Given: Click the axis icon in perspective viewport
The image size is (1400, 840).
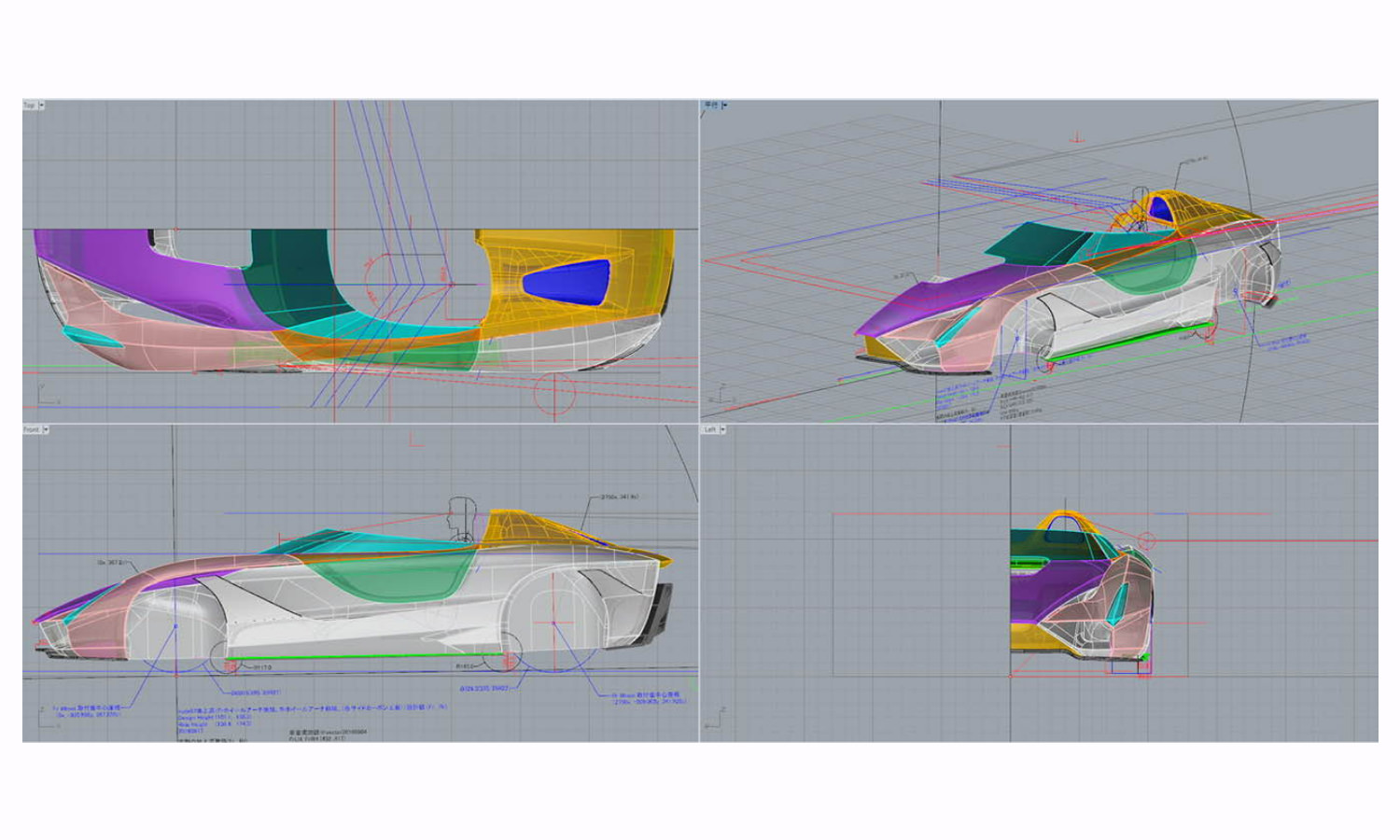Looking at the screenshot, I should point(721,394).
